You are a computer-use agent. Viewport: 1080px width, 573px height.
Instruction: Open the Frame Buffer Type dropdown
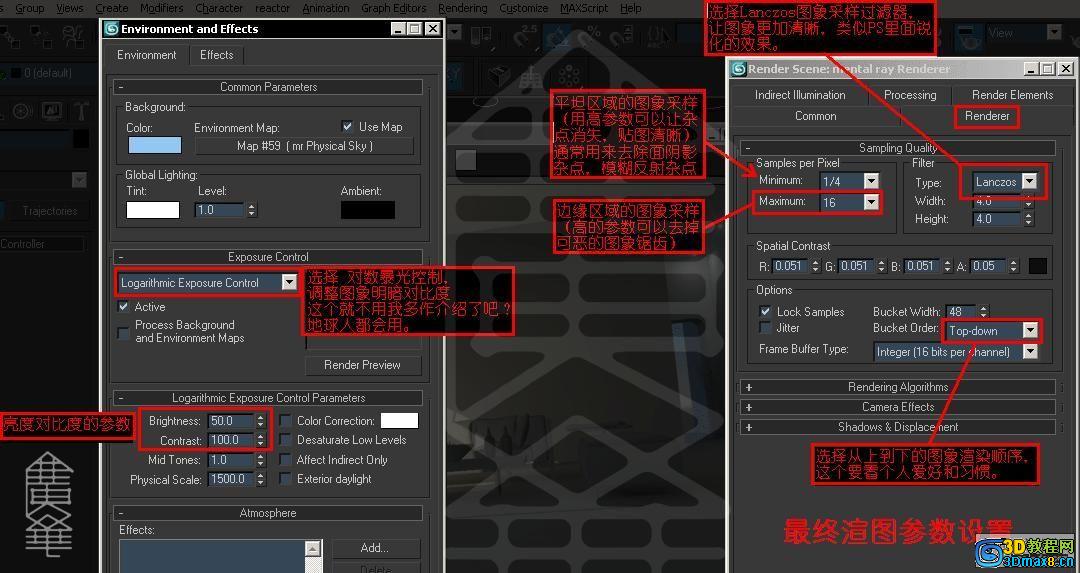1030,352
